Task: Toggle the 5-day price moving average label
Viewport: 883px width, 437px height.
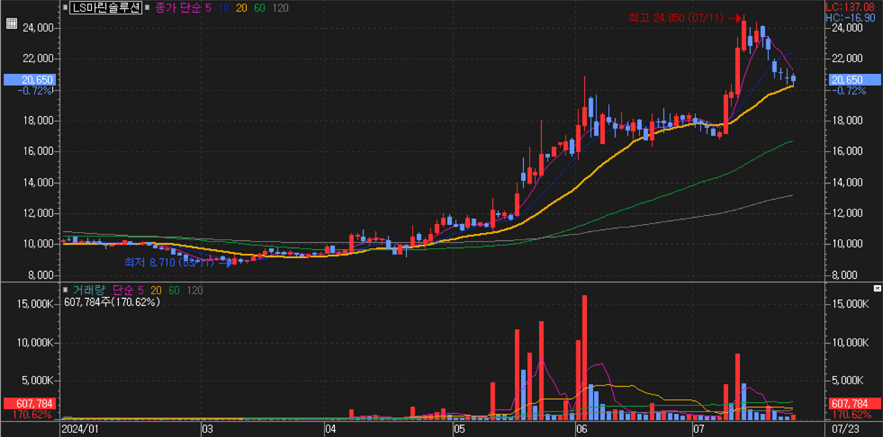Action: (206, 7)
